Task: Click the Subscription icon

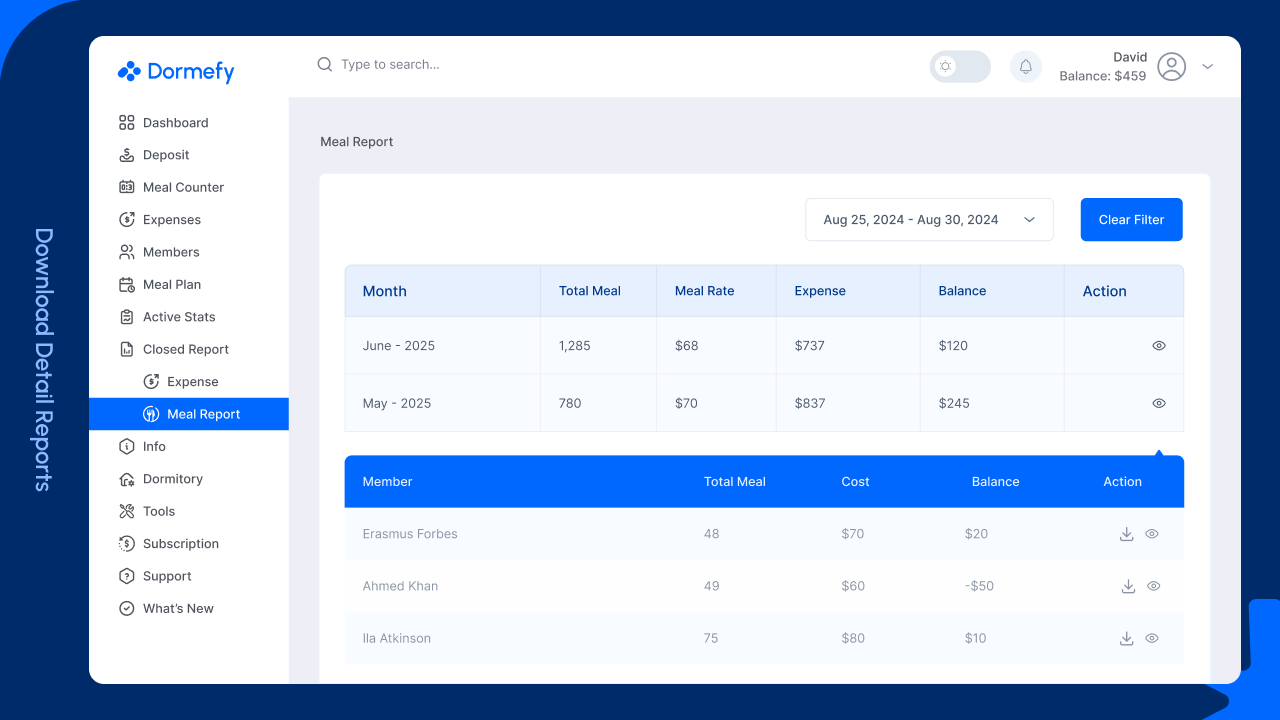Action: (x=126, y=544)
